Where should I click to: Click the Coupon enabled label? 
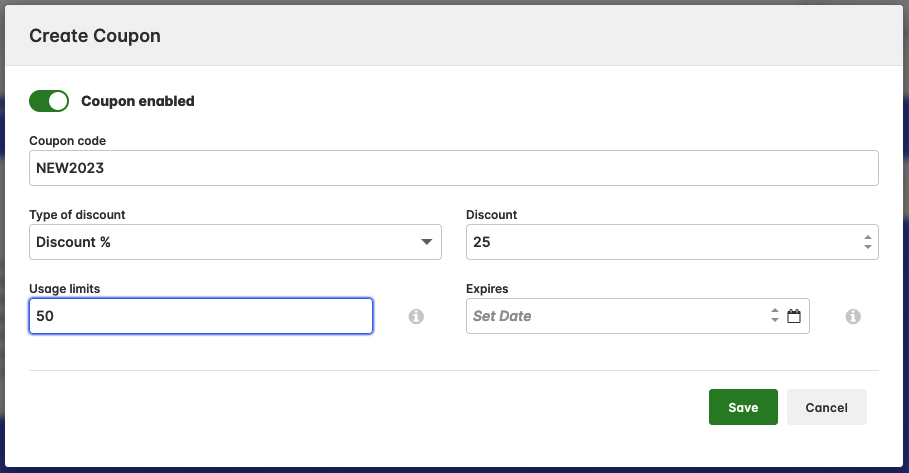(138, 101)
